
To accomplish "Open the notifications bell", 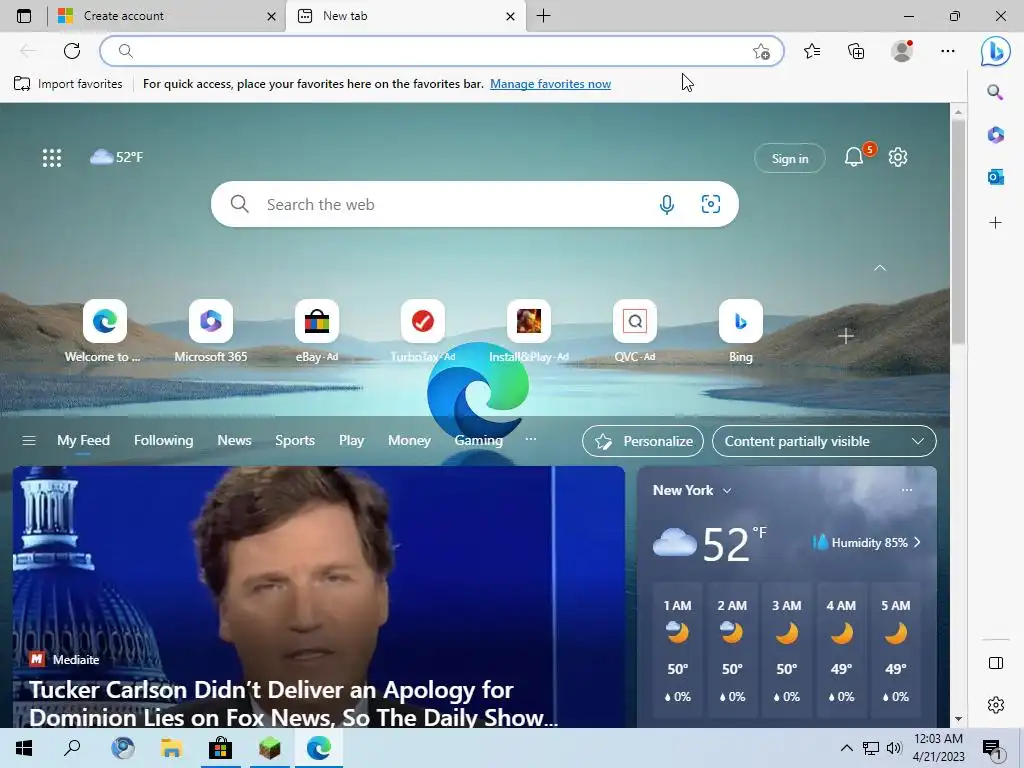I will (854, 157).
